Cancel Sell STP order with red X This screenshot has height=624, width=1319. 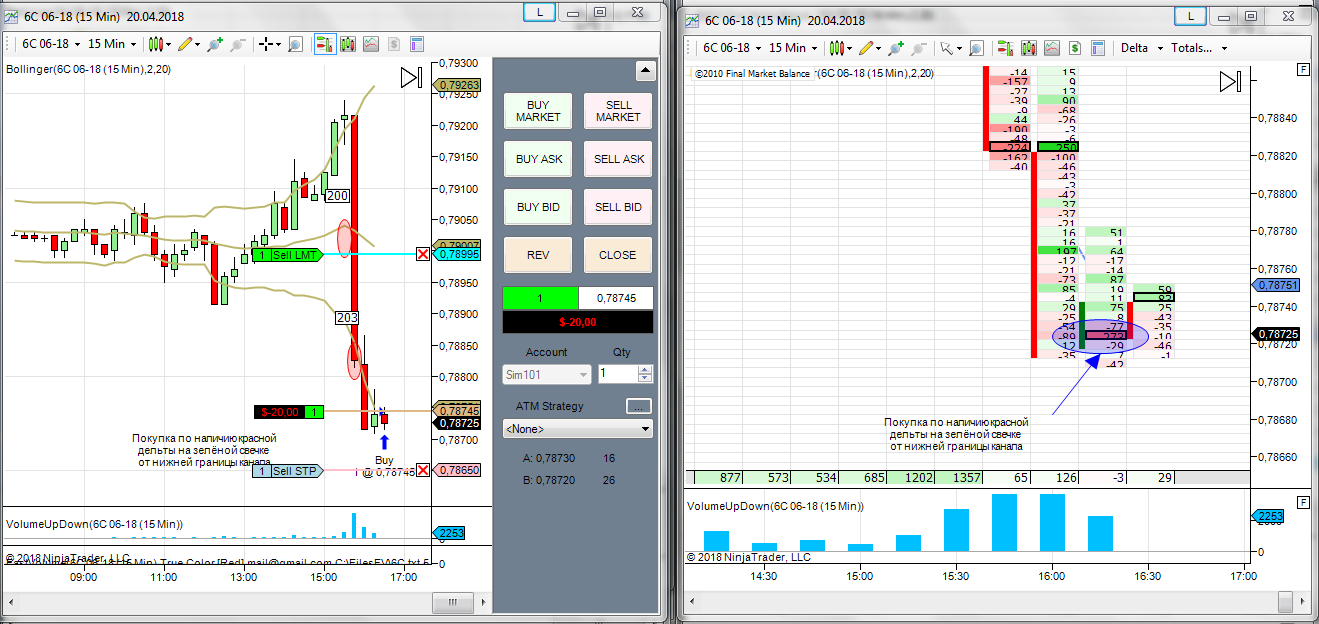click(423, 470)
